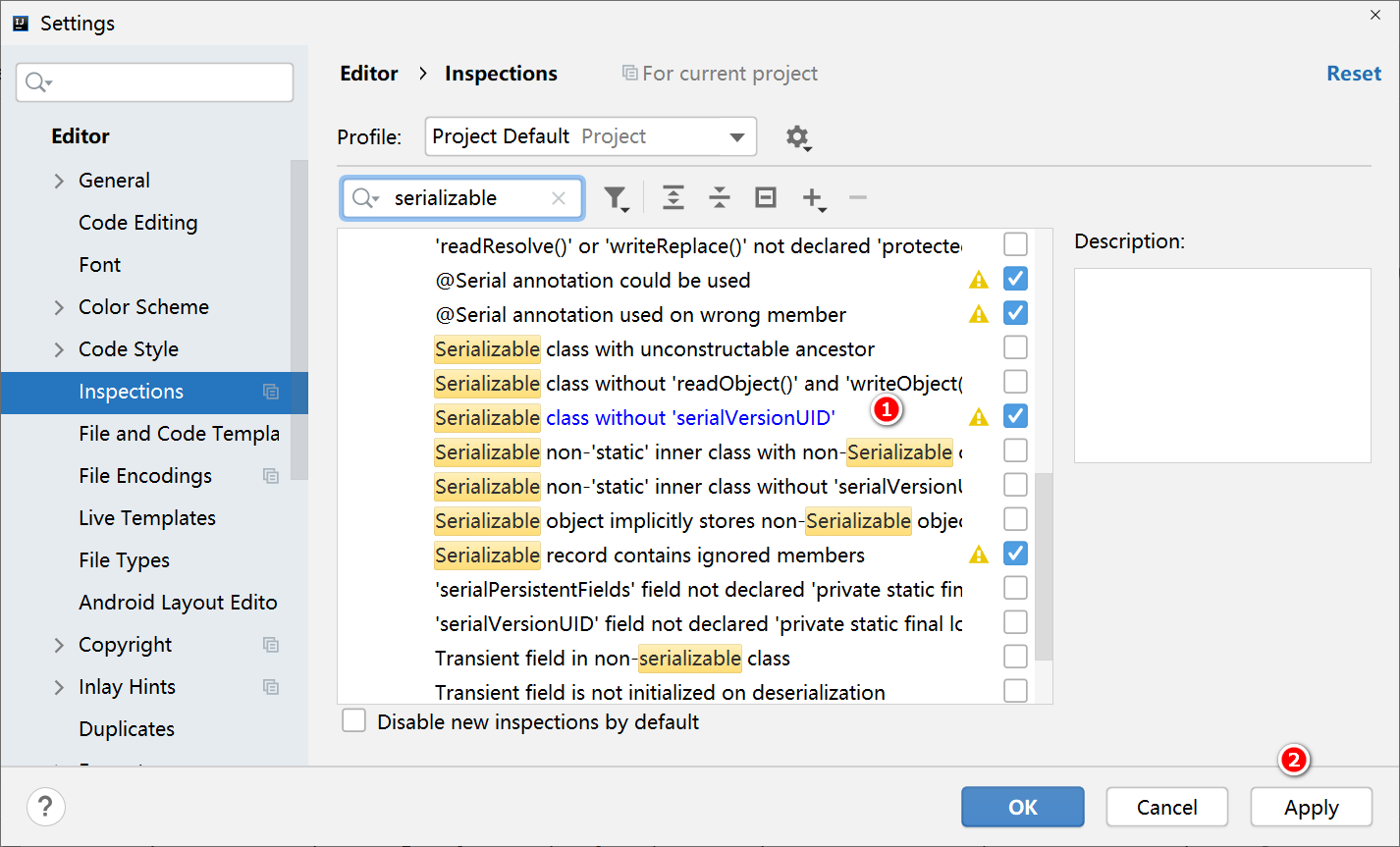Open Live Templates settings page

[147, 518]
